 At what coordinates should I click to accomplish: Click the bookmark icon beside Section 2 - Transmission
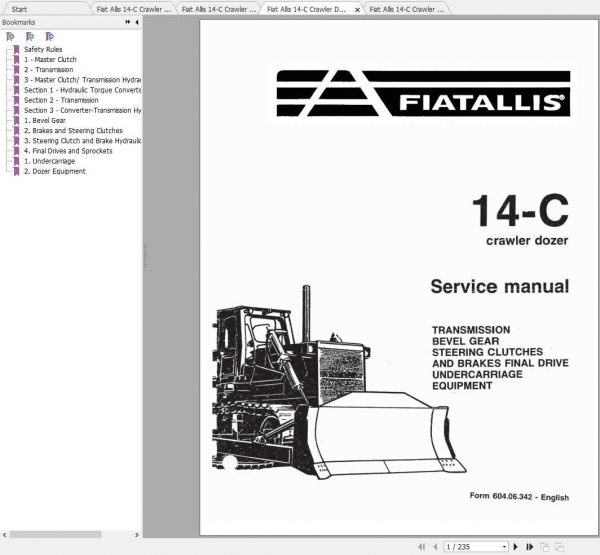click(x=16, y=100)
